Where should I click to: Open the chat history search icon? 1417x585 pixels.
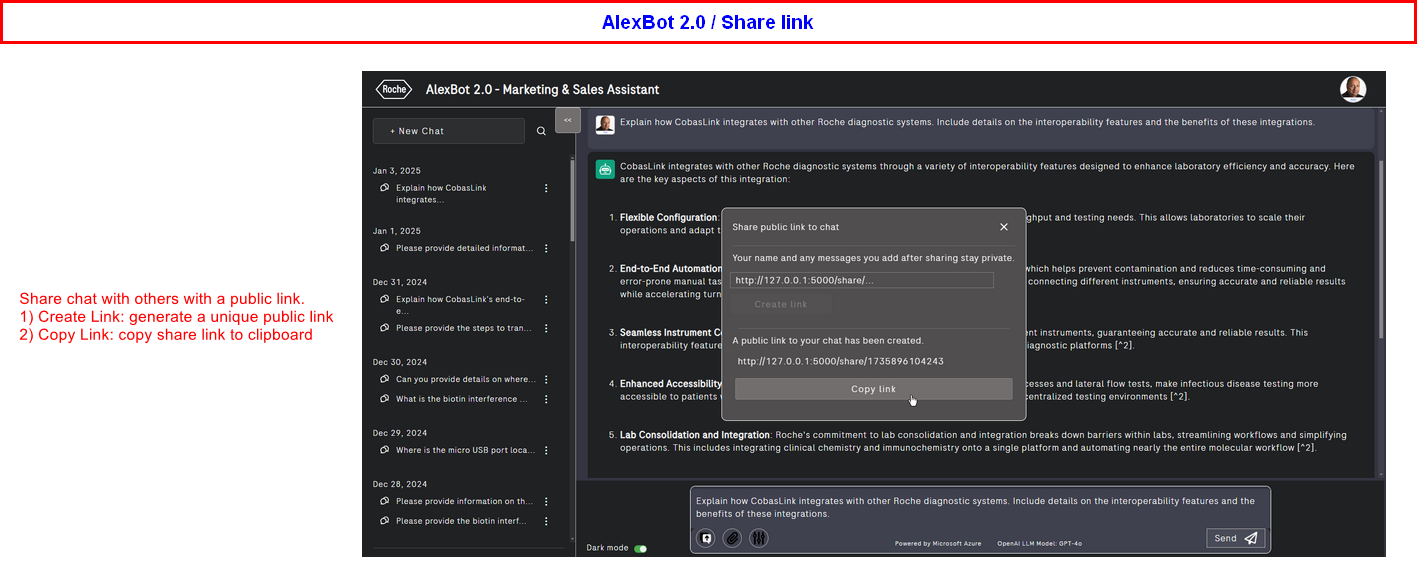coord(541,131)
